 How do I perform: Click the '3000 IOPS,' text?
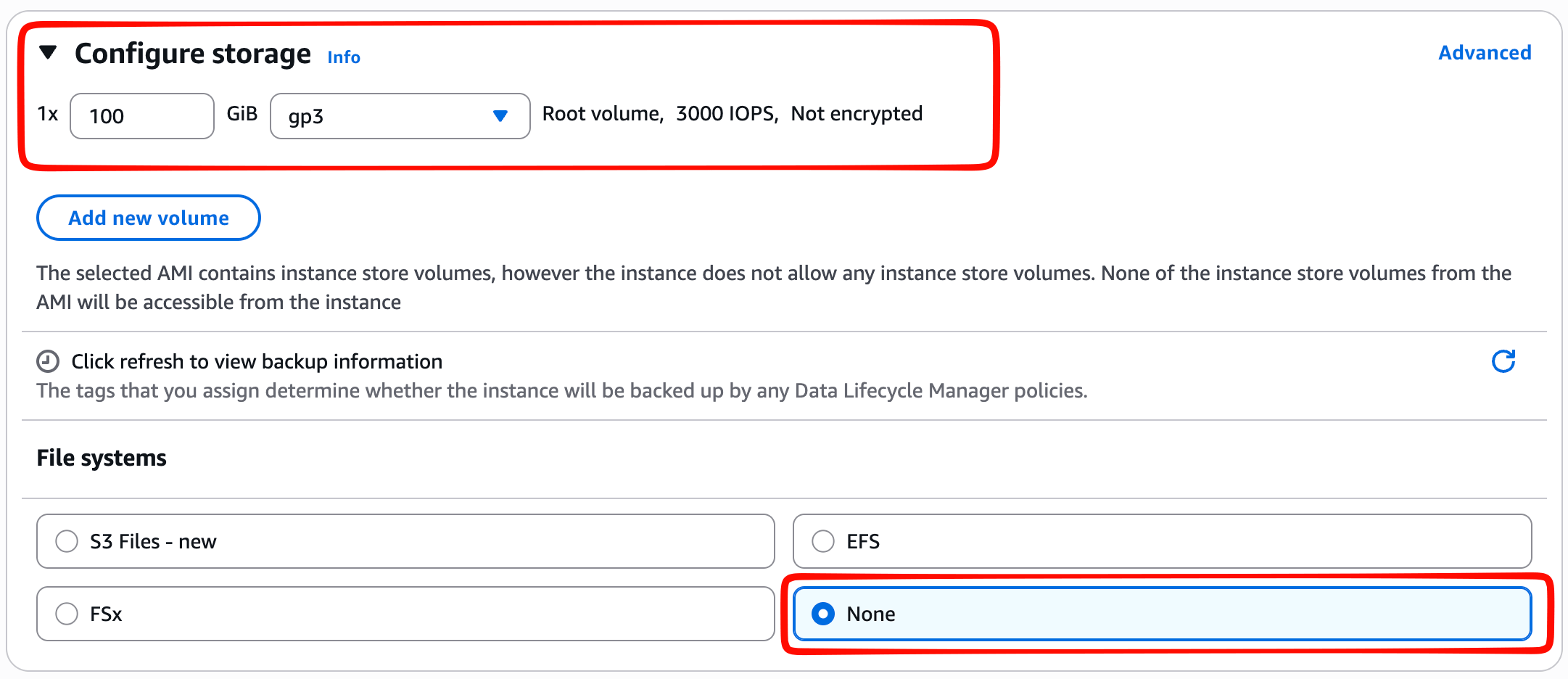click(727, 114)
